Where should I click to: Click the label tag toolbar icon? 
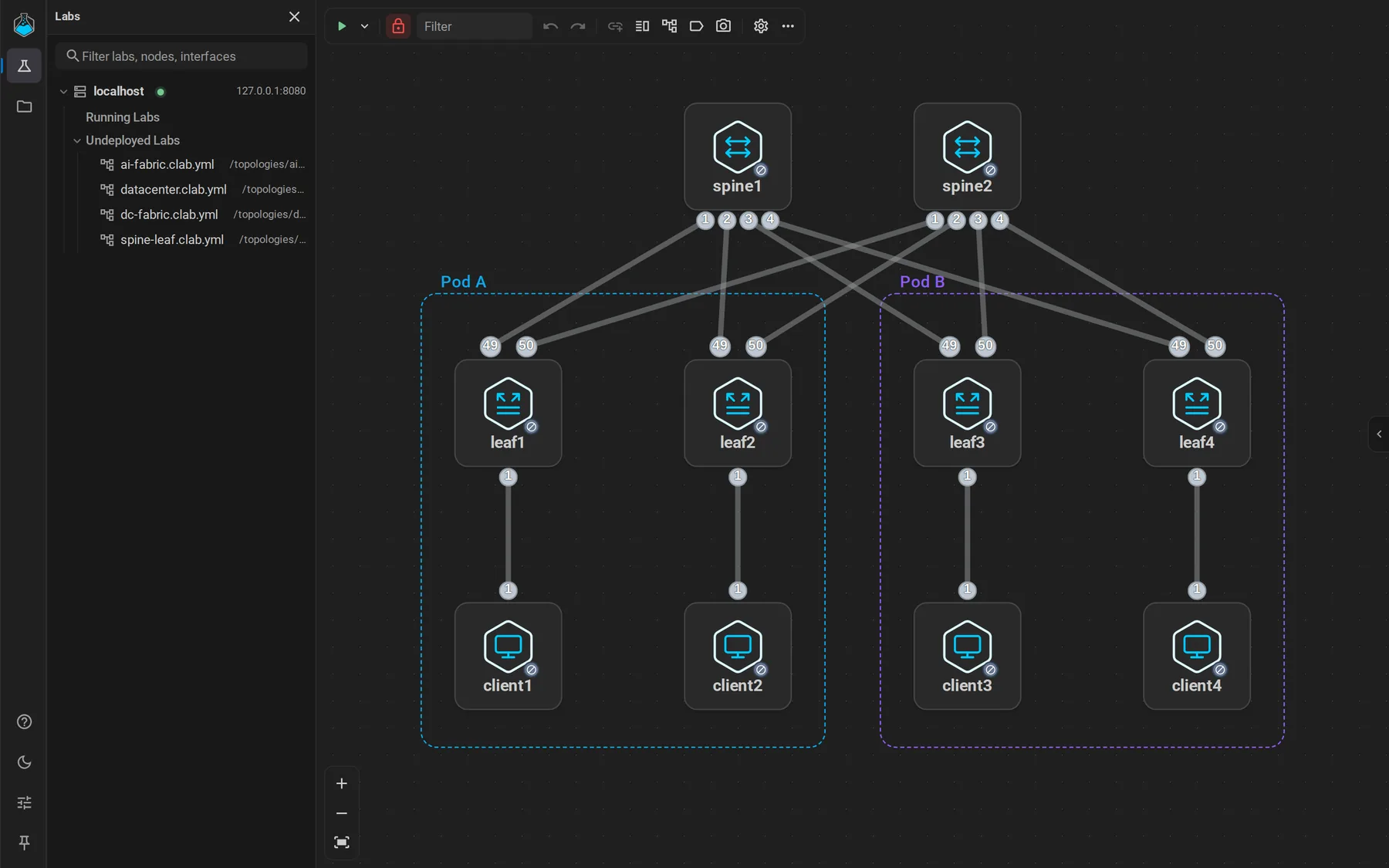click(696, 26)
